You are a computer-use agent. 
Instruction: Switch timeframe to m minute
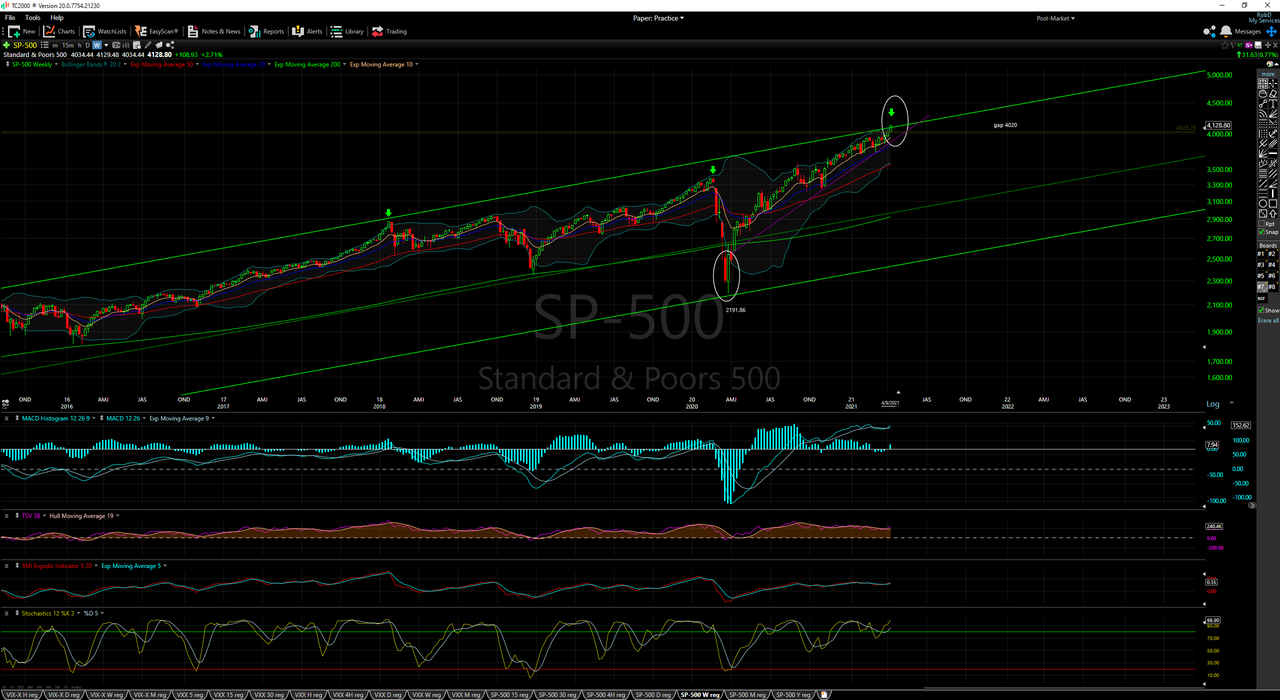[x=55, y=45]
